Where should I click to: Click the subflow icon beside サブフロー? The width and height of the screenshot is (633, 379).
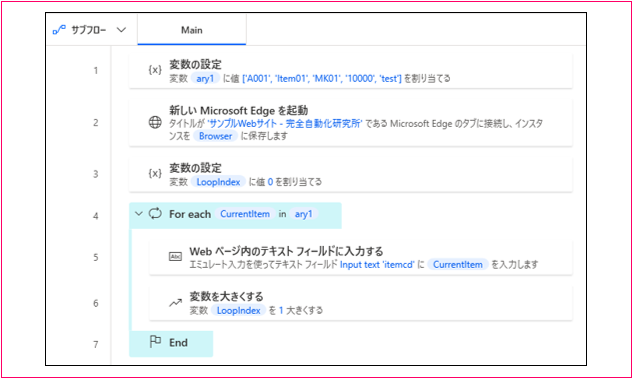[x=59, y=30]
